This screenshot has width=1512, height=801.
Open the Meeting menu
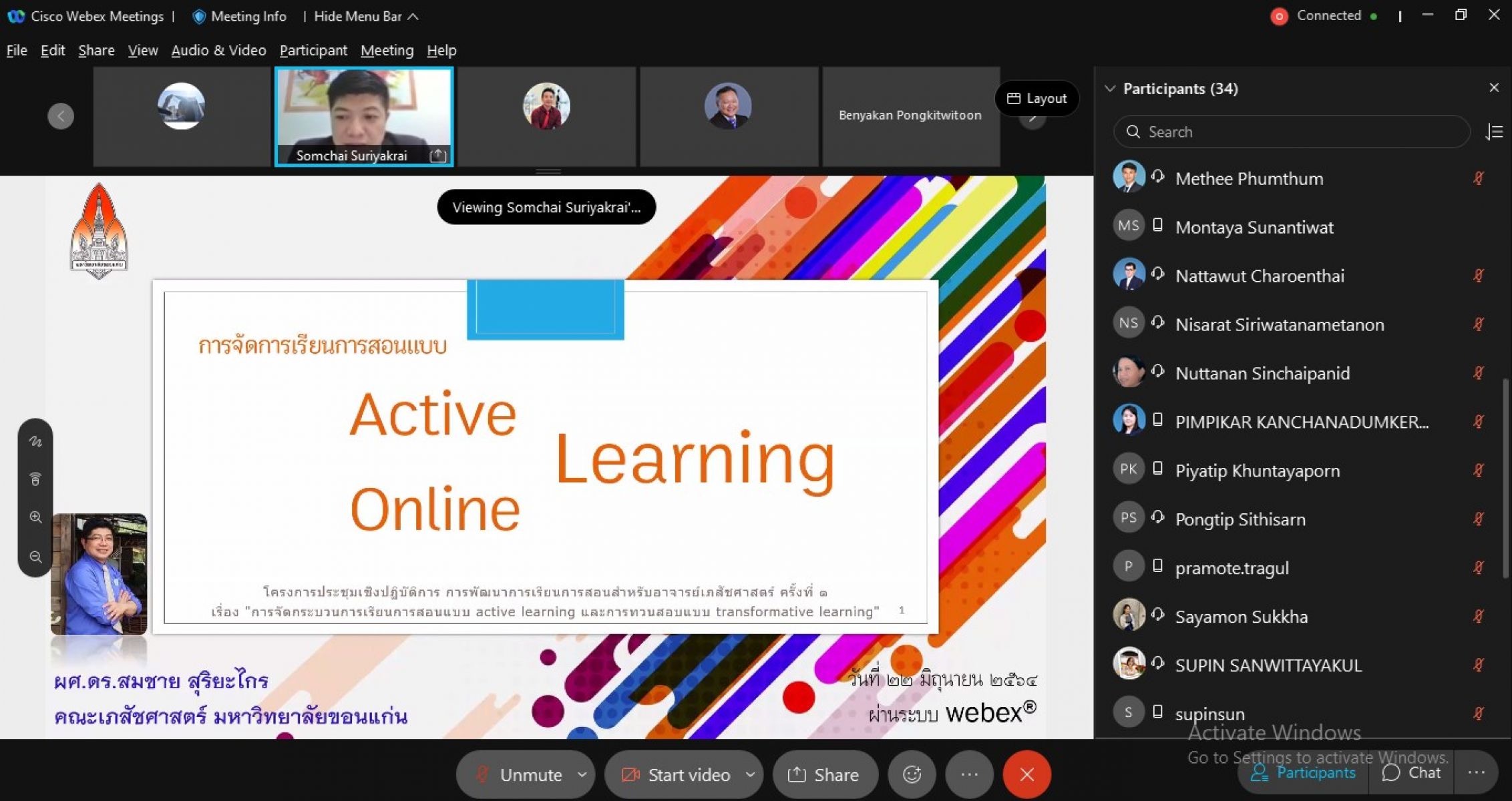coord(387,50)
